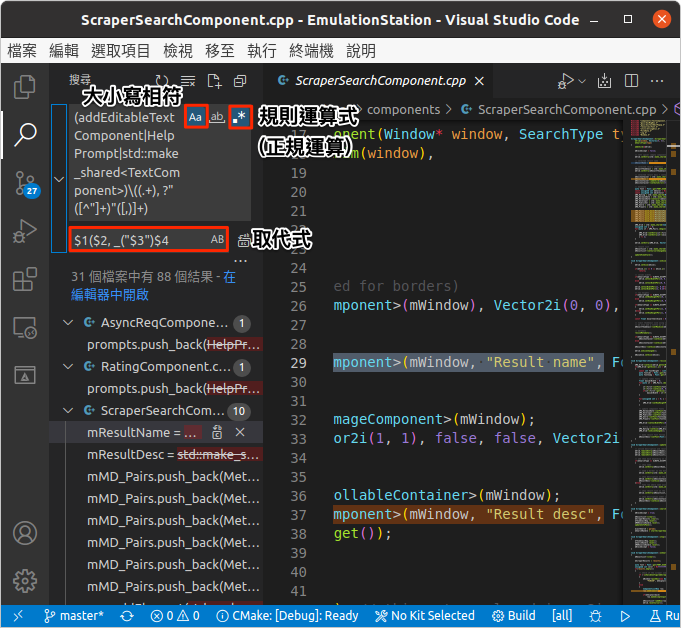Screen dimensions: 681x628
Task: Open editor More Actions ellipsis
Action: pyautogui.click(x=657, y=81)
